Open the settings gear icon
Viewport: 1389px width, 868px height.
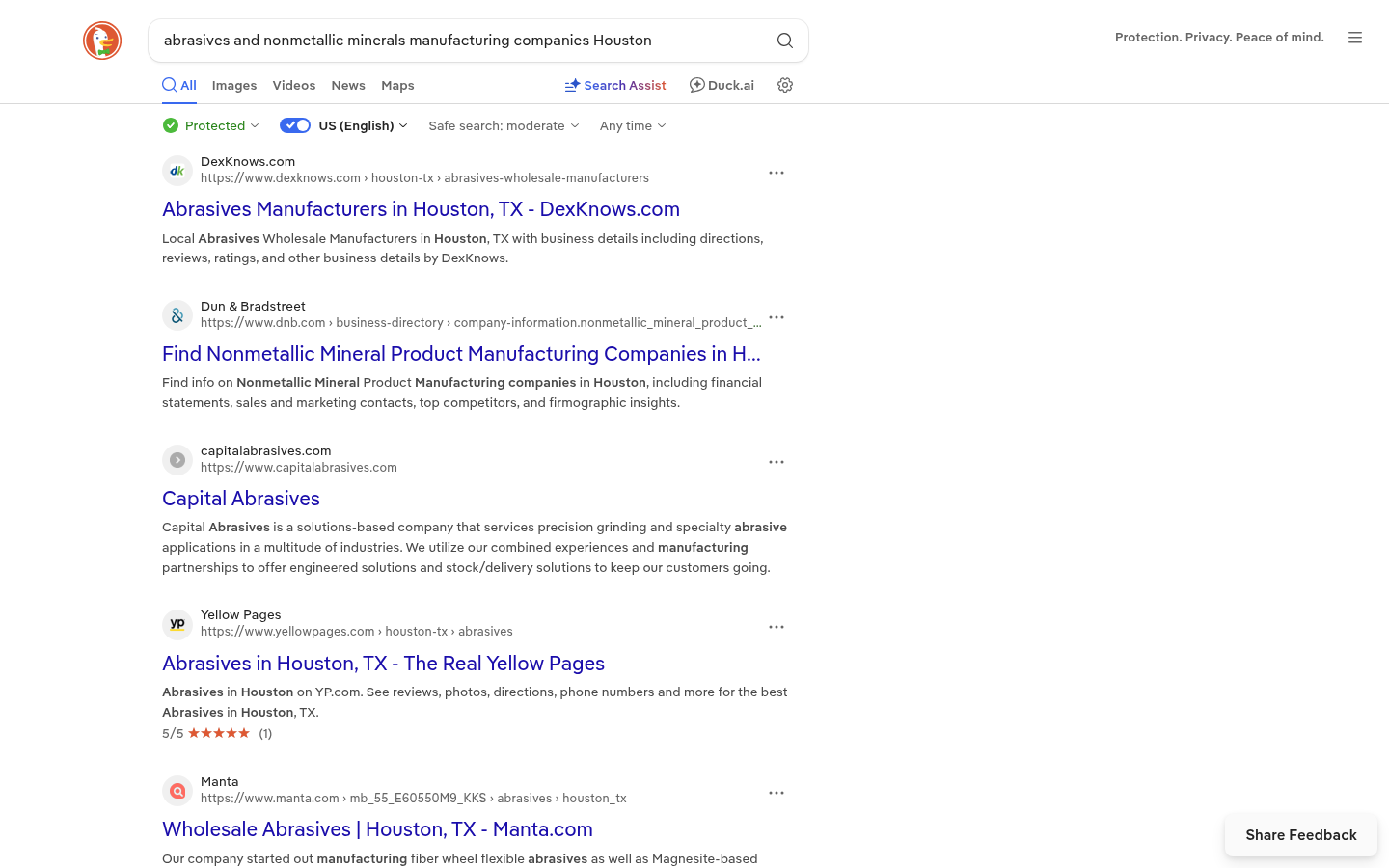click(x=785, y=85)
